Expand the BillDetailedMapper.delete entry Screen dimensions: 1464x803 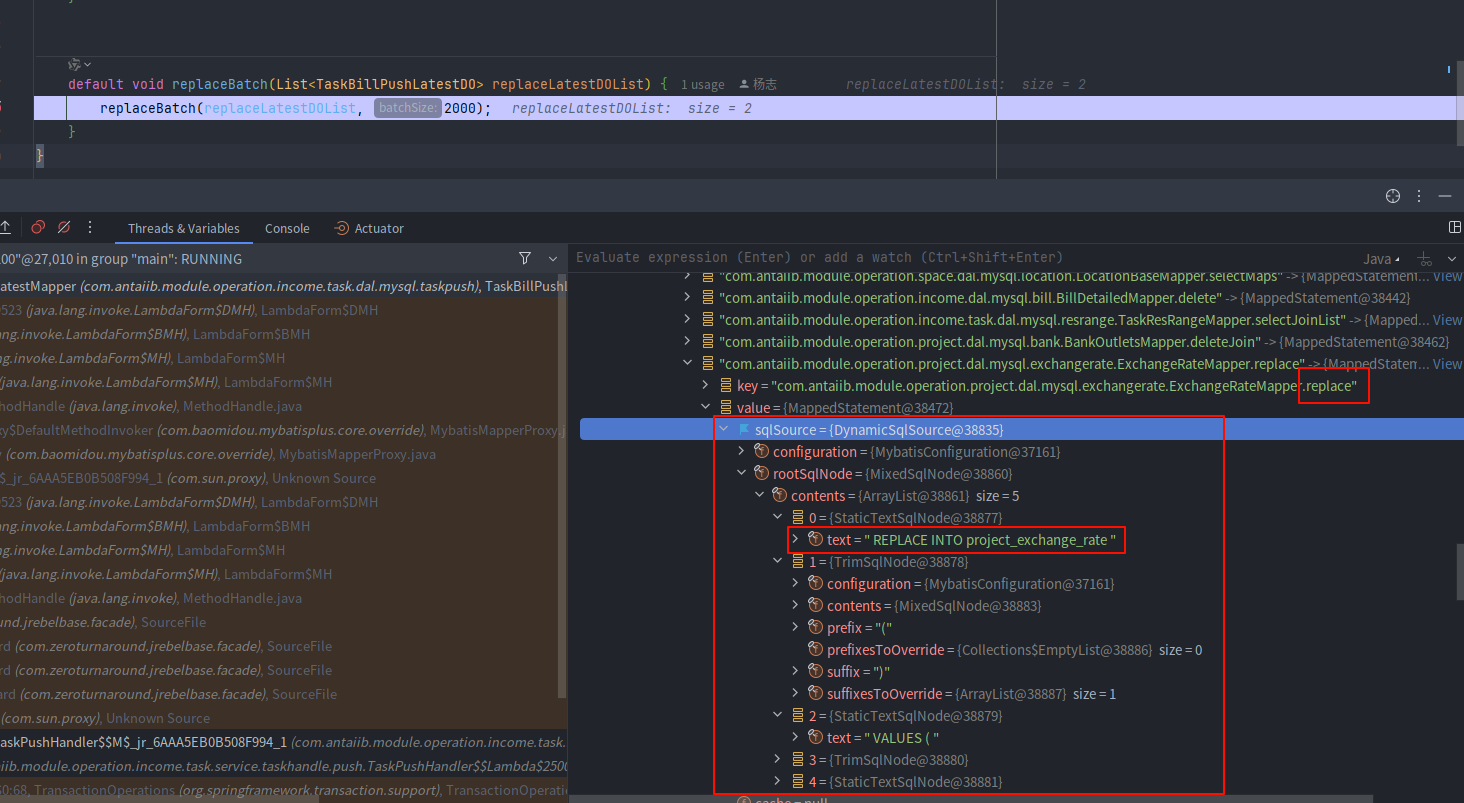tap(687, 298)
